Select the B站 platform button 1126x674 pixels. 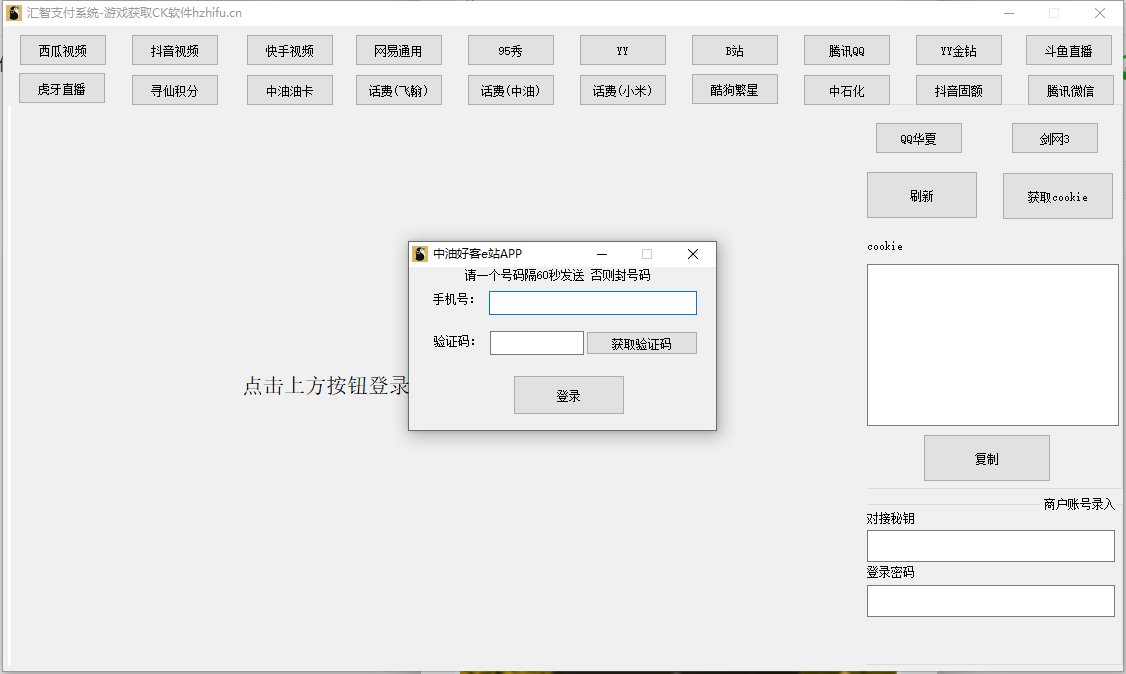pyautogui.click(x=734, y=50)
